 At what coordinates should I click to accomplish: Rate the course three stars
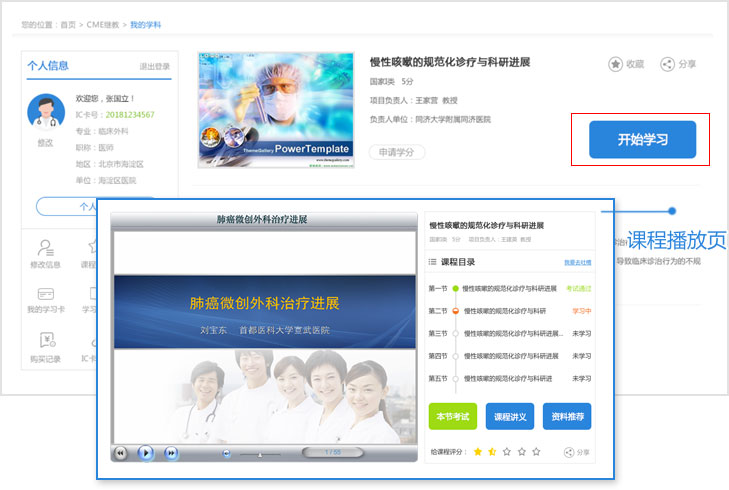[x=507, y=451]
